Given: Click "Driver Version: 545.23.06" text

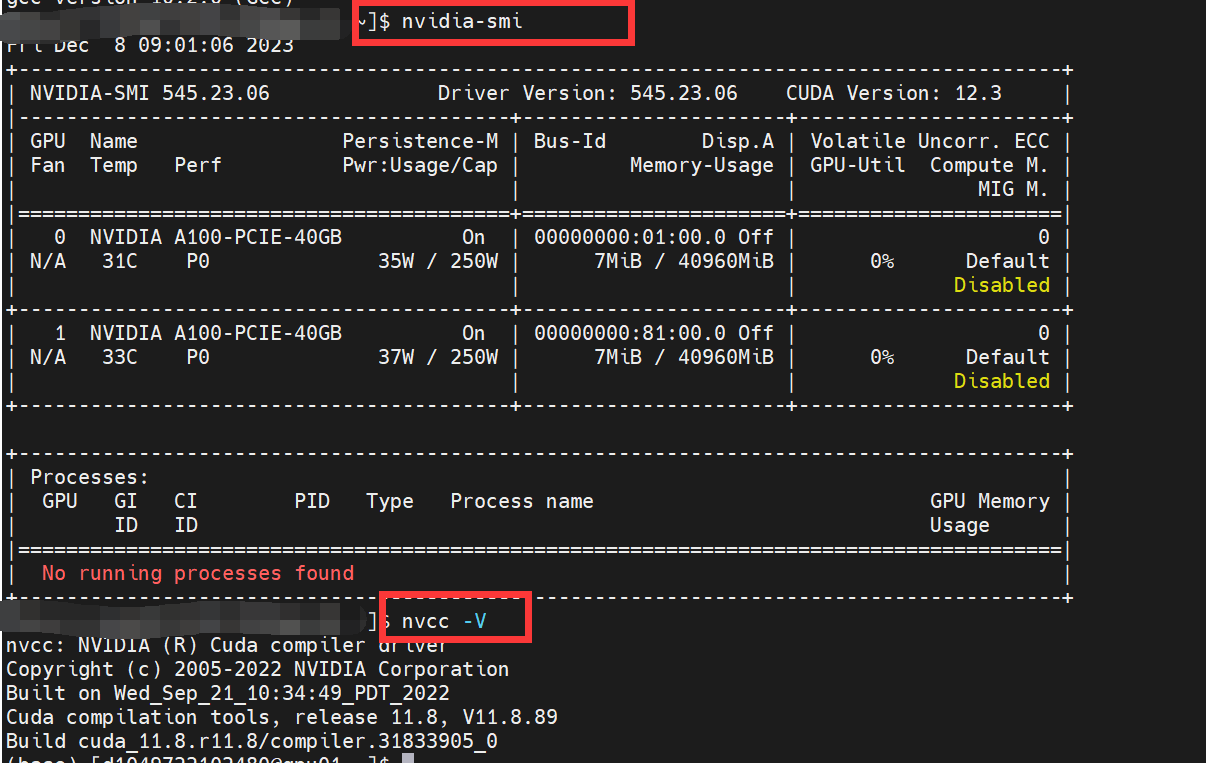Looking at the screenshot, I should 588,93.
